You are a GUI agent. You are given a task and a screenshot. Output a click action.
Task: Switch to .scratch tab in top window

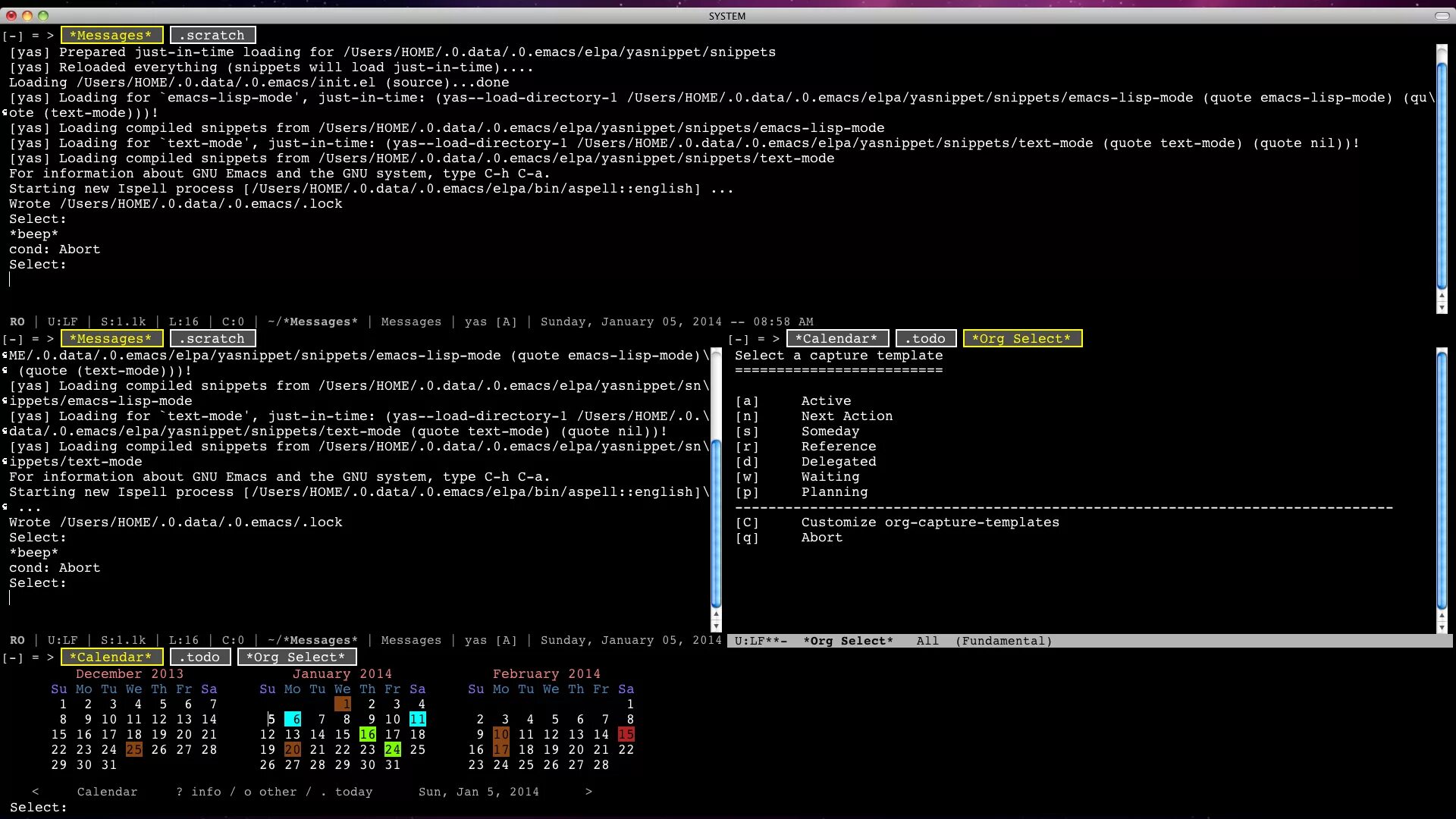212,35
